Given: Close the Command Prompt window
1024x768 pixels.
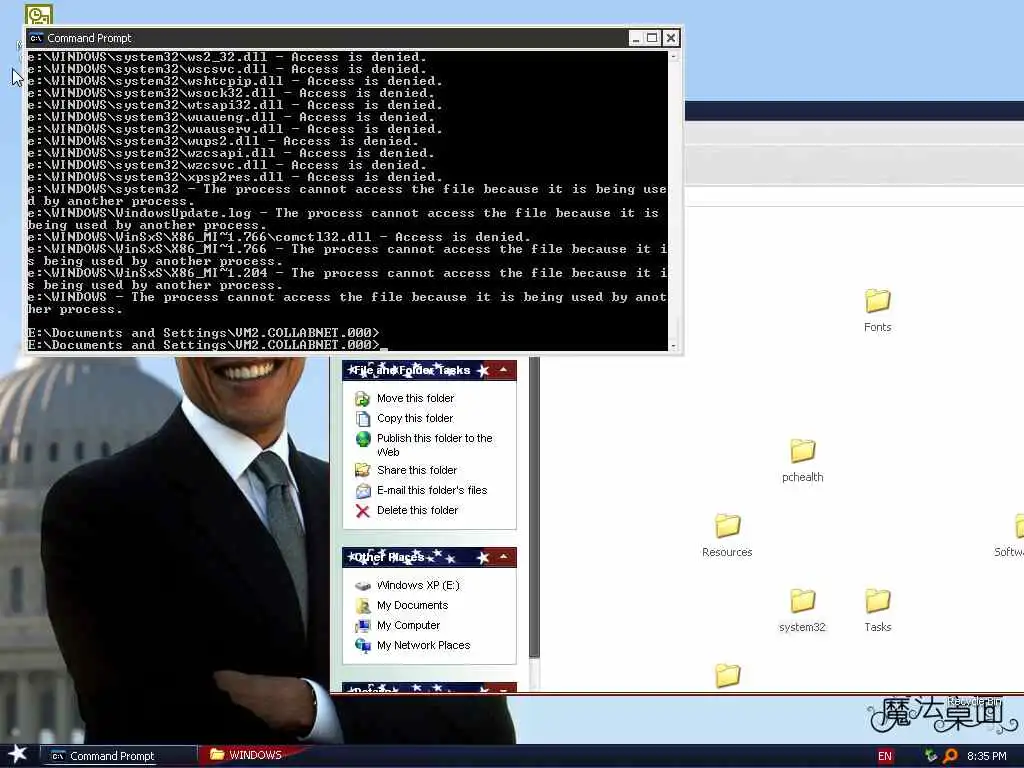Looking at the screenshot, I should [x=671, y=38].
